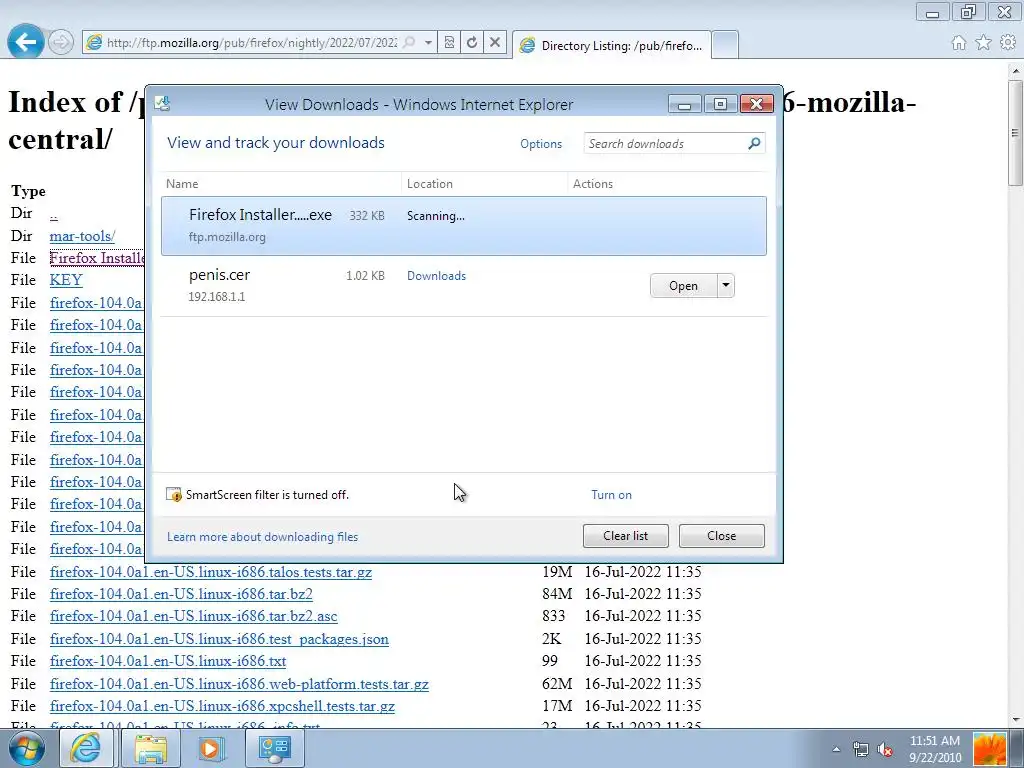Open the Windows Start button
The width and height of the screenshot is (1024, 768).
(27, 748)
